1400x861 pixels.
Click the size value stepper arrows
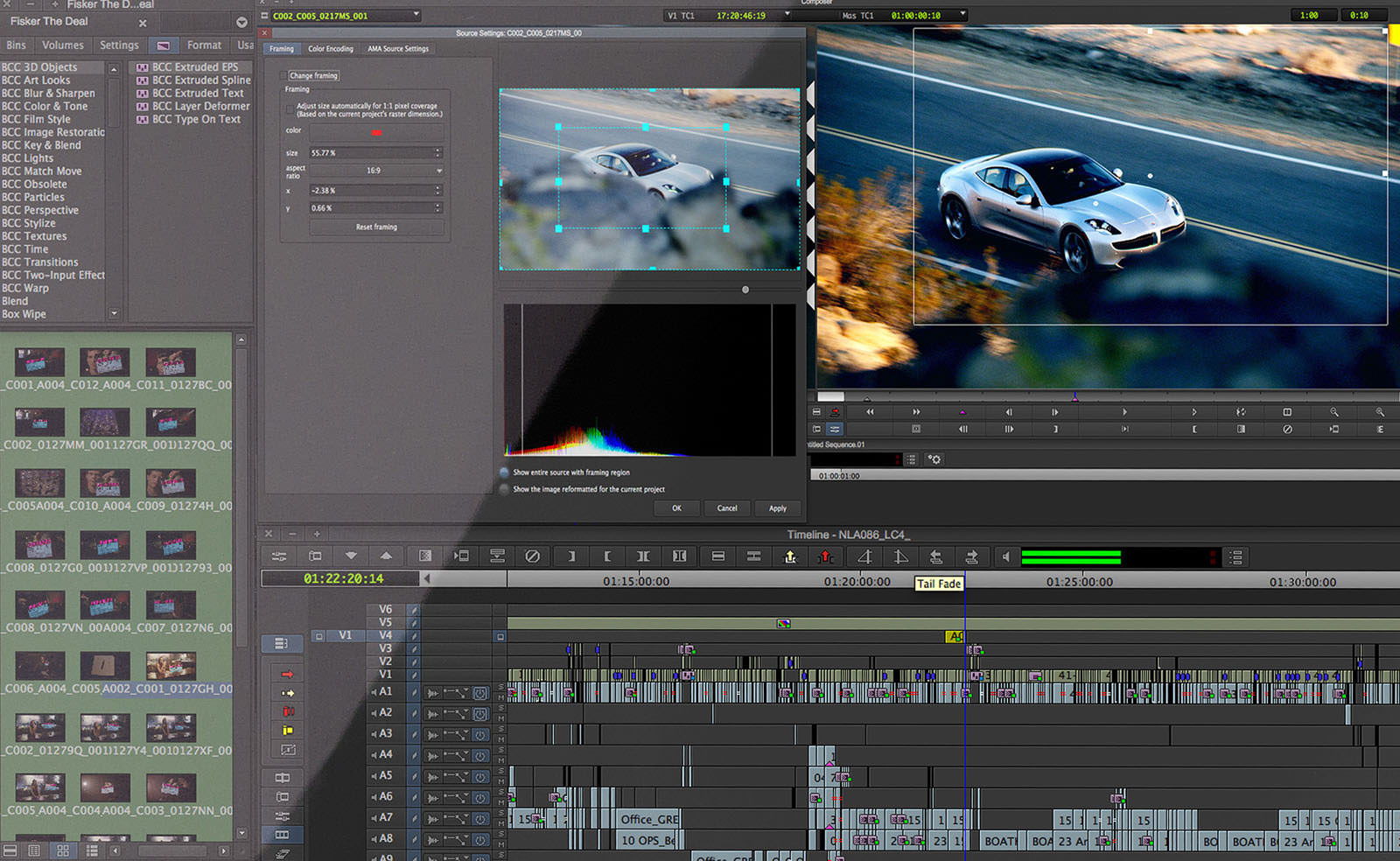click(438, 153)
